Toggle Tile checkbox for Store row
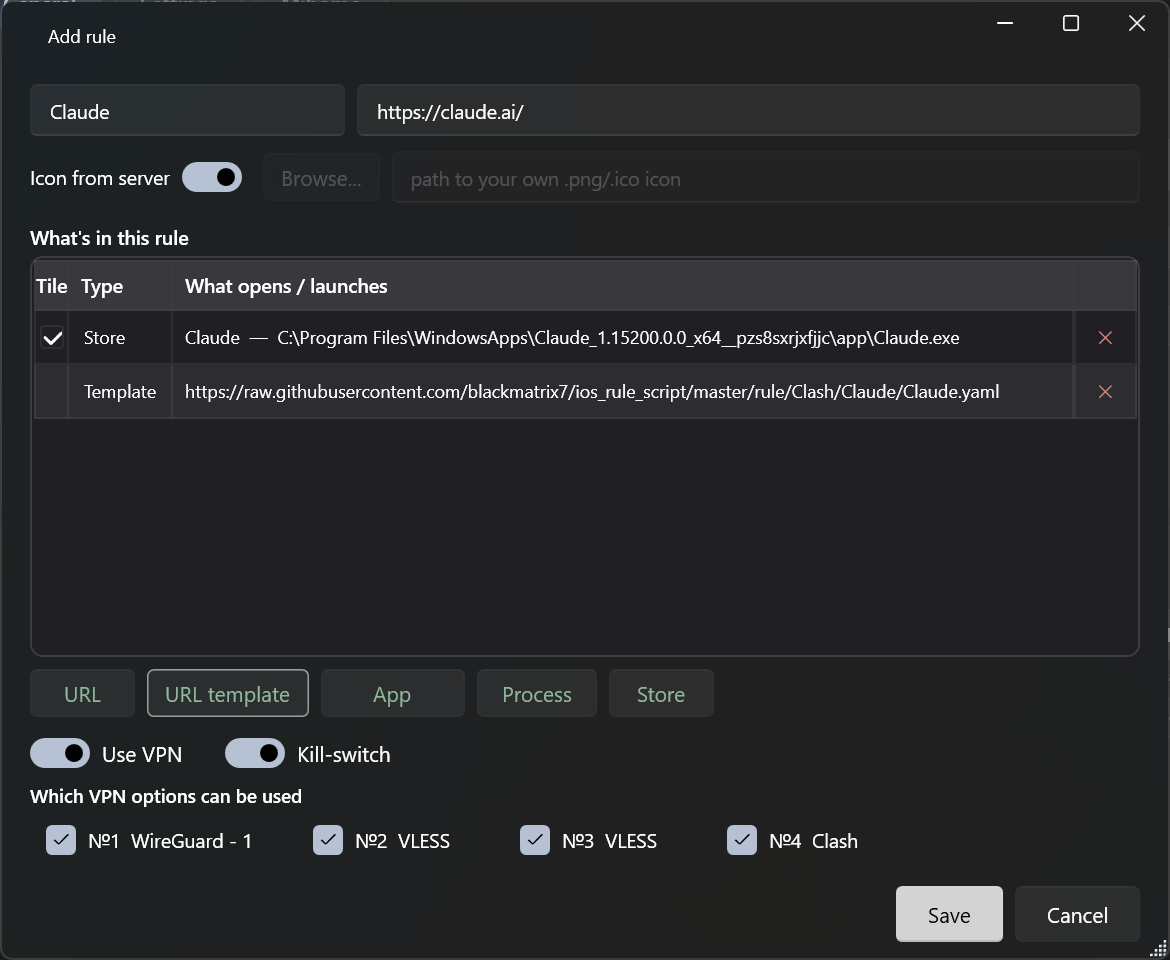Viewport: 1170px width, 960px height. pyautogui.click(x=52, y=338)
